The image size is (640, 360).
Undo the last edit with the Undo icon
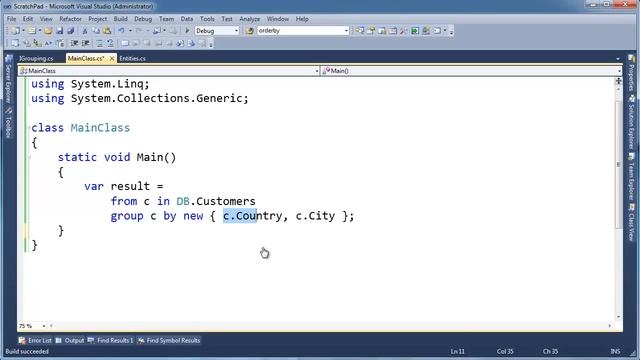pos(121,31)
